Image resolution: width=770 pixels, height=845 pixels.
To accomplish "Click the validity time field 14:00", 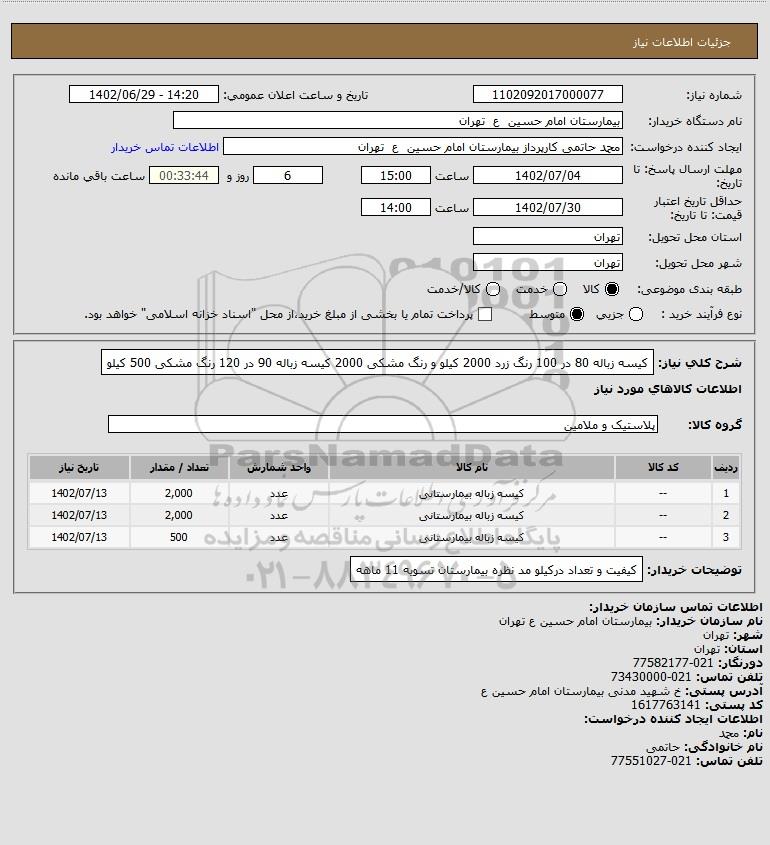I will click(x=396, y=207).
